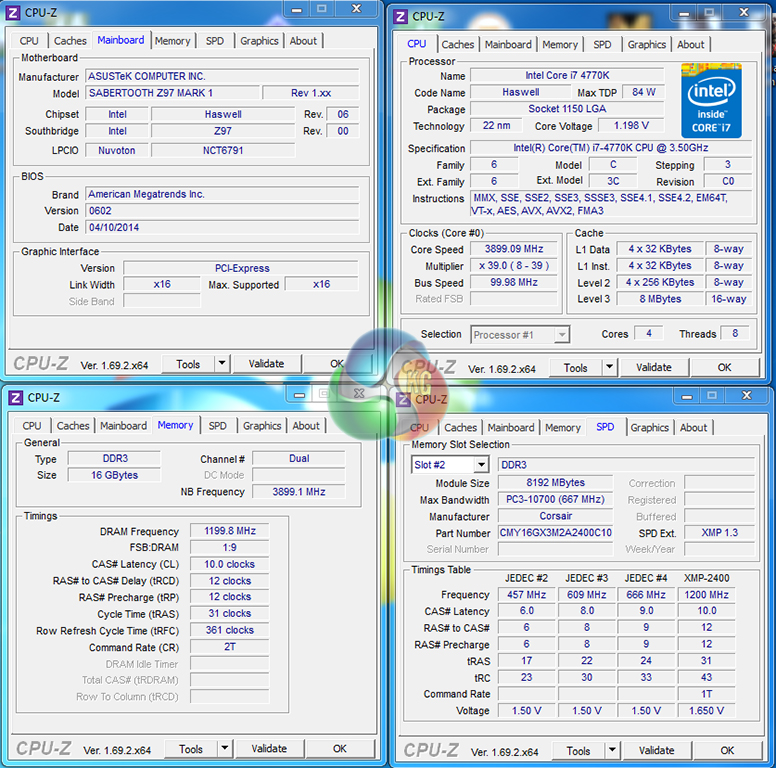Click the CPU-Z icon in the Mainboard window title bar
Viewport: 776px width, 768px height.
15,11
